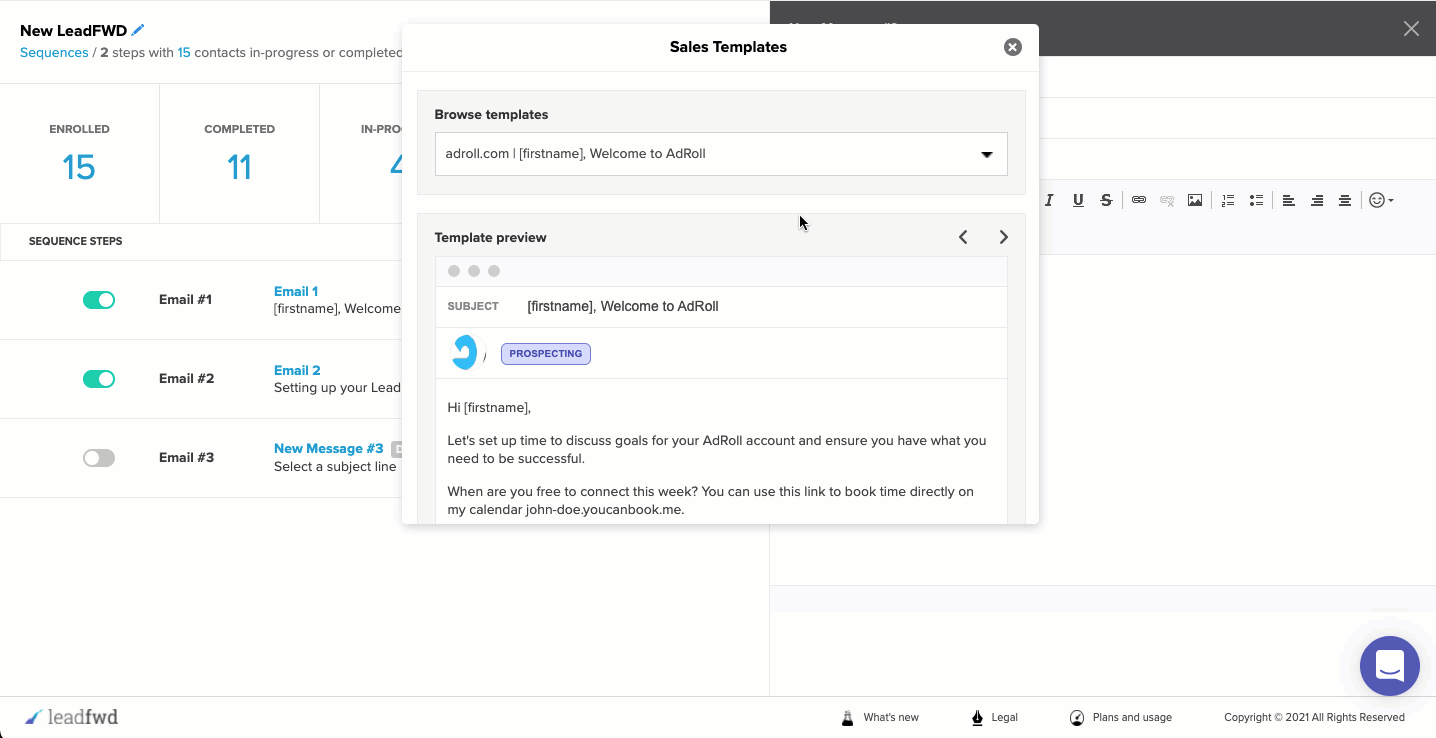Click the Enrolled count 15

coord(79,167)
